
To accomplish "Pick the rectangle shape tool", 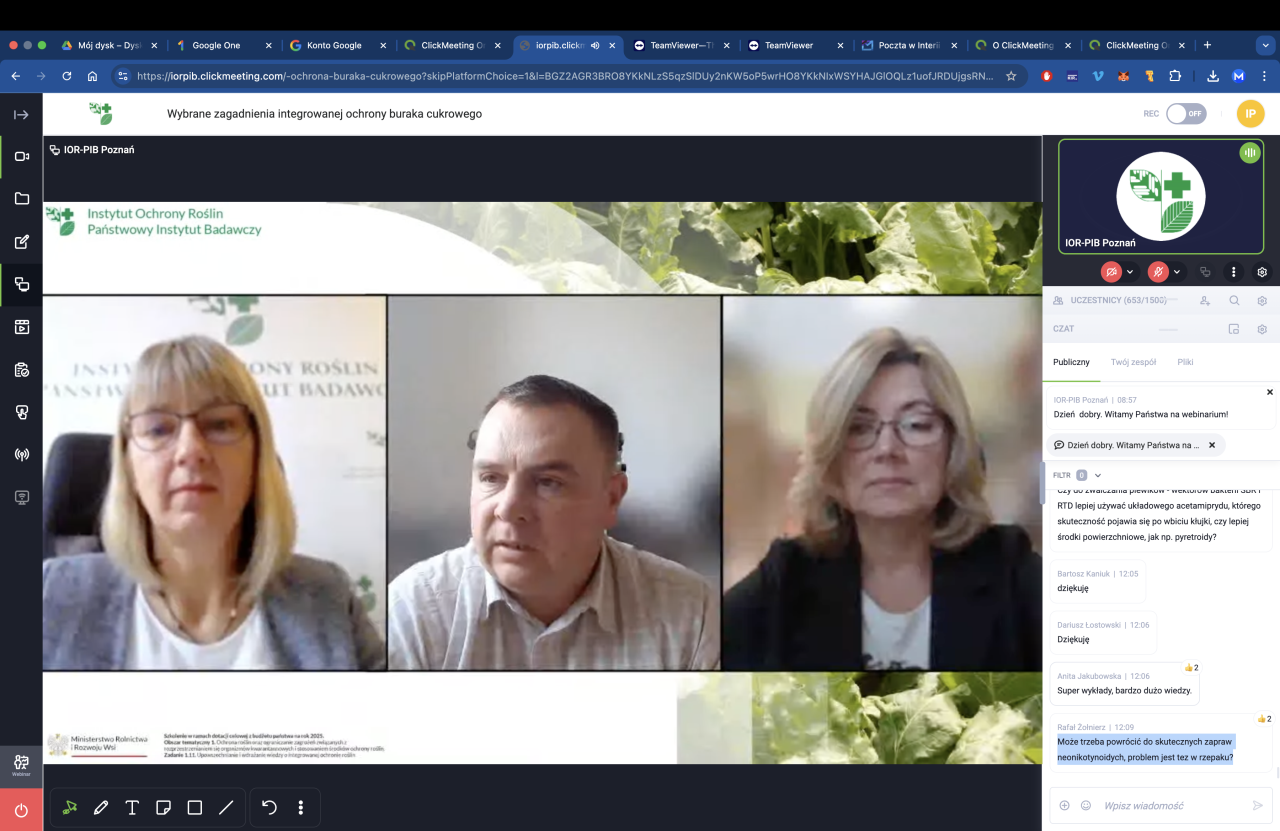I will pyautogui.click(x=195, y=807).
